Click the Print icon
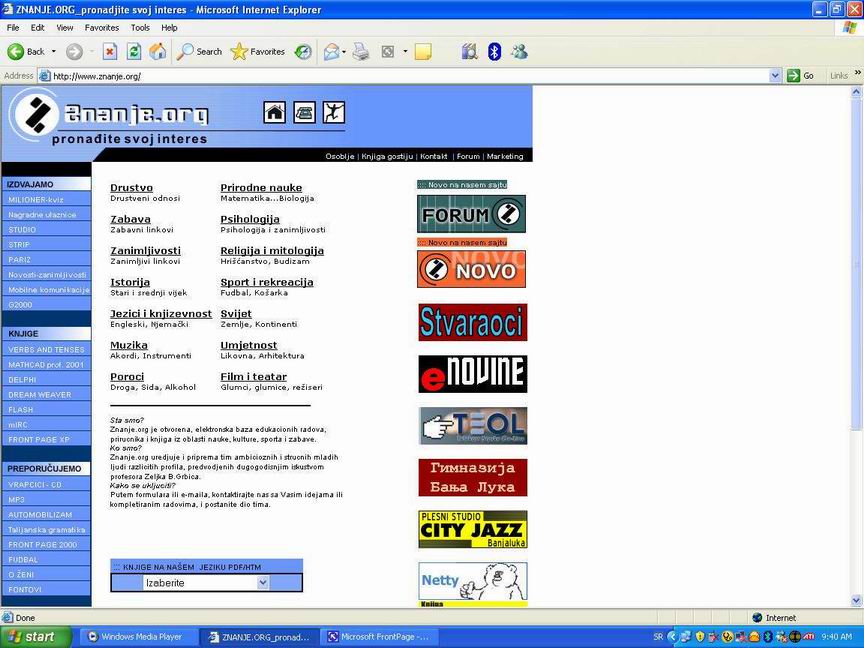Viewport: 864px width, 648px height. coord(361,52)
